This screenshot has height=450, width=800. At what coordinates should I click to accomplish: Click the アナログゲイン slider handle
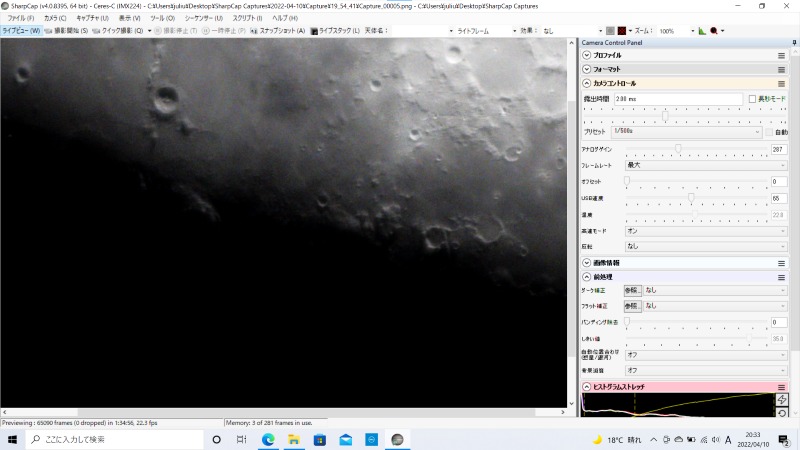[678, 149]
